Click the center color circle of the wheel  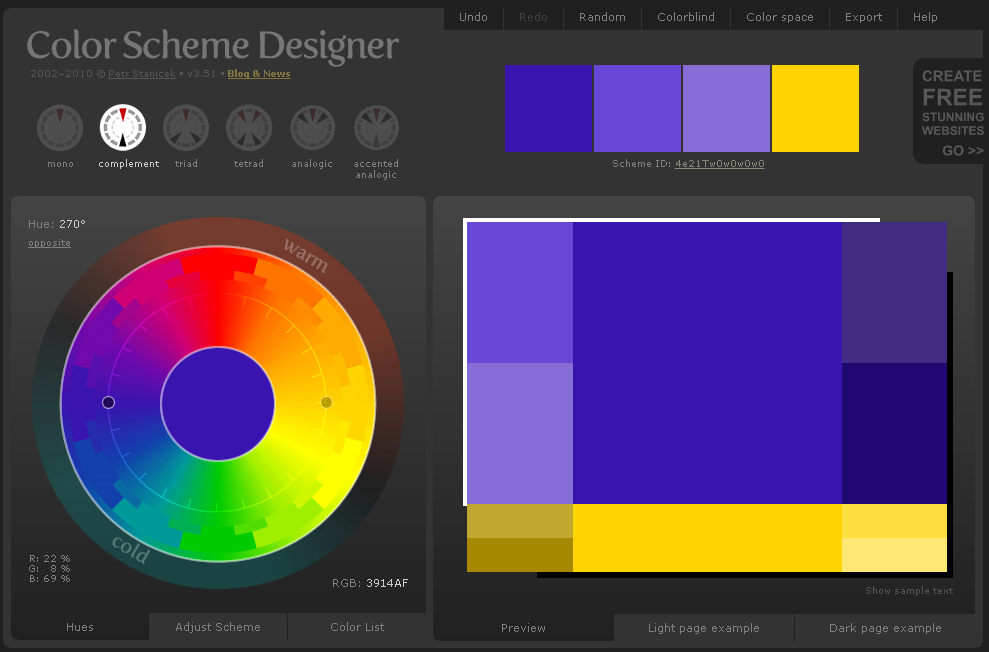[x=218, y=404]
